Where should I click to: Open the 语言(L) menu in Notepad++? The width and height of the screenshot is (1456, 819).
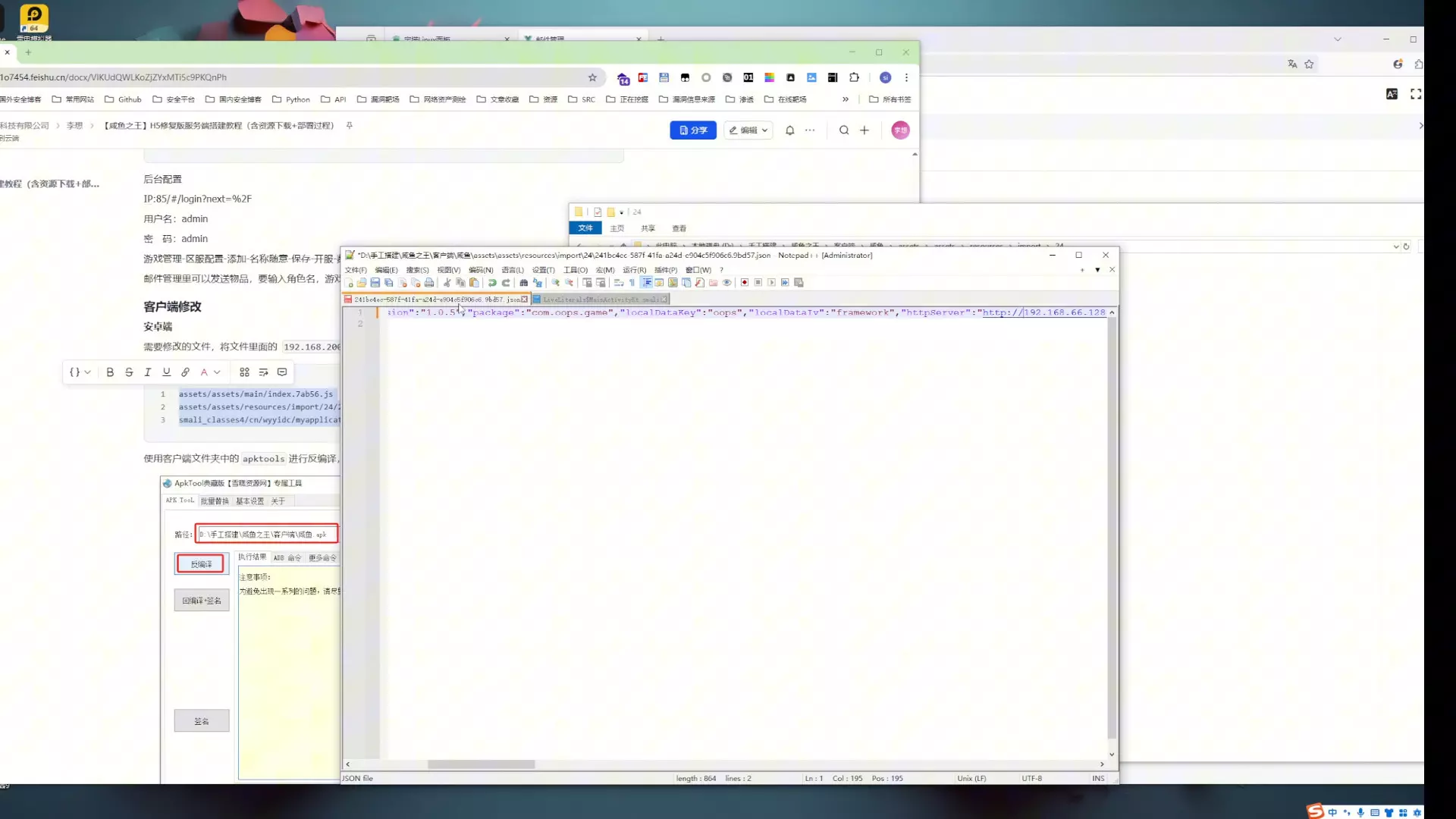coord(512,270)
